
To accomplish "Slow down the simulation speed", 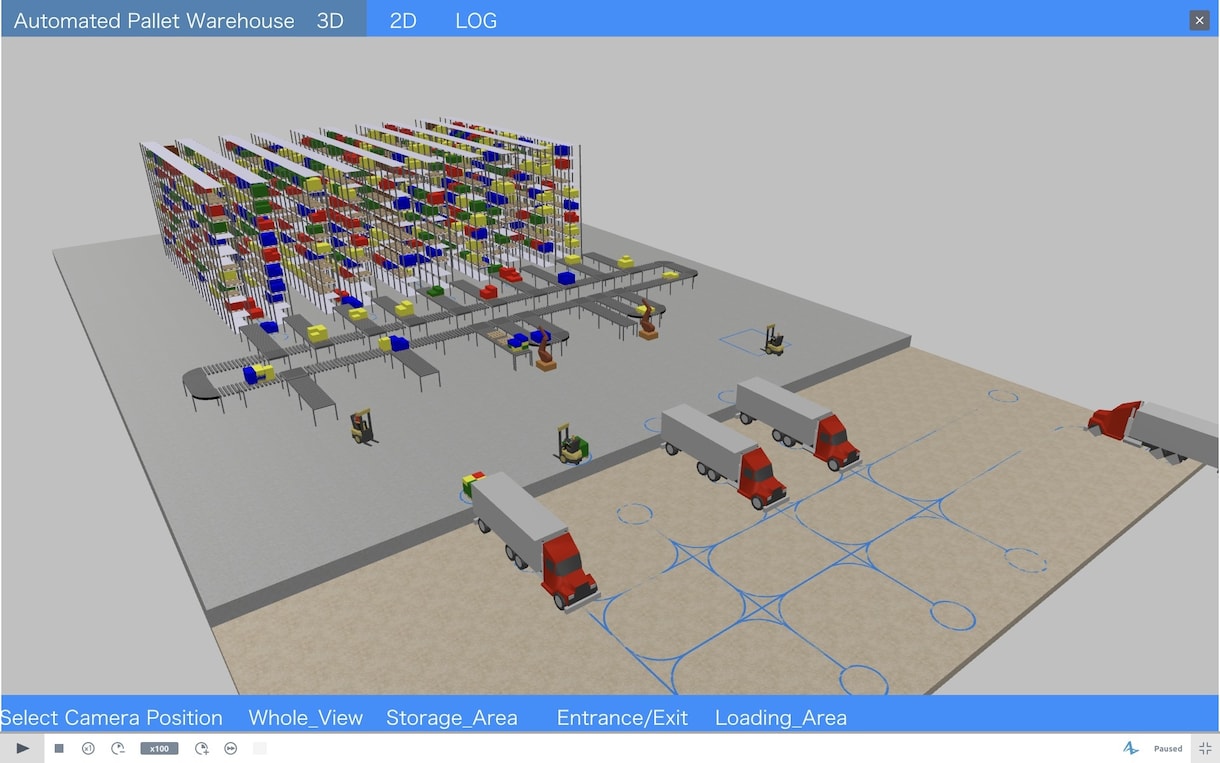I will click(x=117, y=748).
